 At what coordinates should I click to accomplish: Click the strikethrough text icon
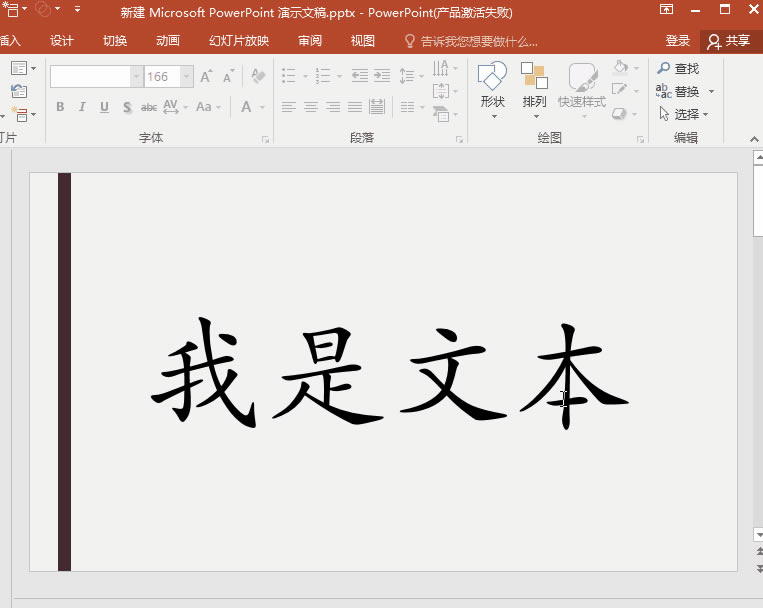point(148,107)
